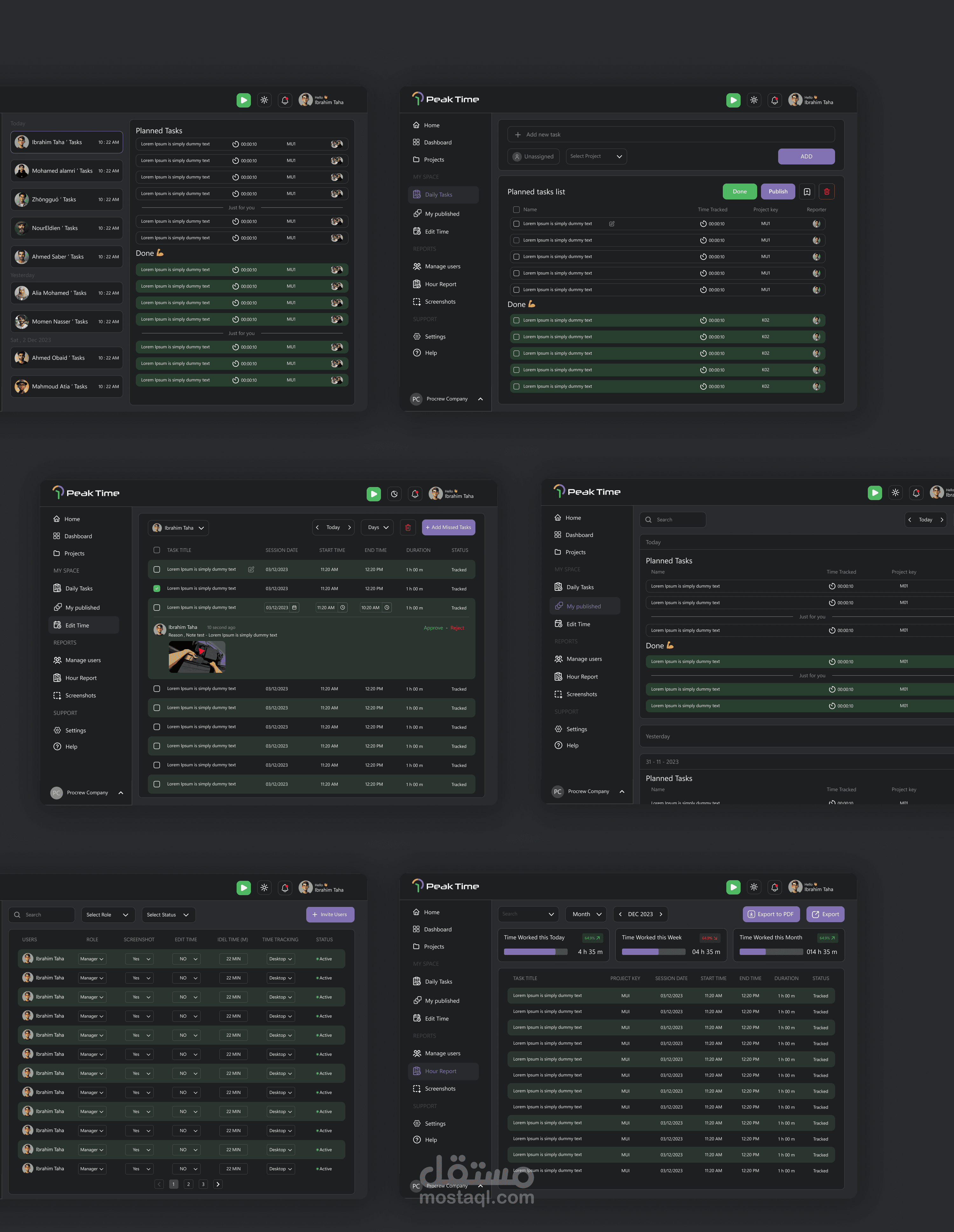
Task: Click clock icon in 10:20 AM field
Action: (x=387, y=608)
